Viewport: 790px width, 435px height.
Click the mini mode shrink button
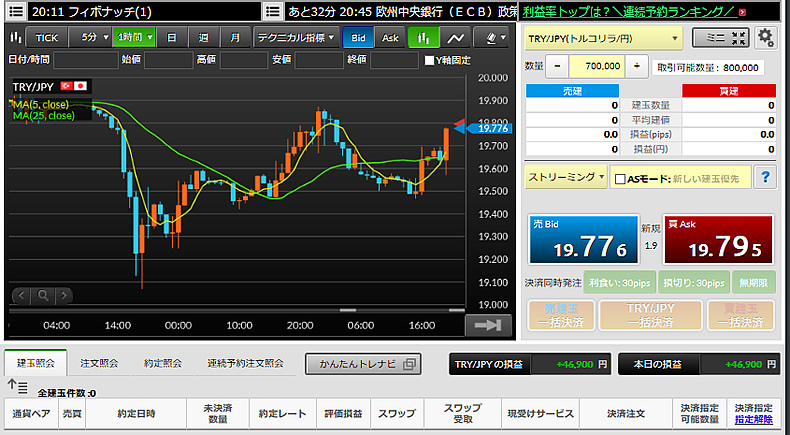coord(721,38)
